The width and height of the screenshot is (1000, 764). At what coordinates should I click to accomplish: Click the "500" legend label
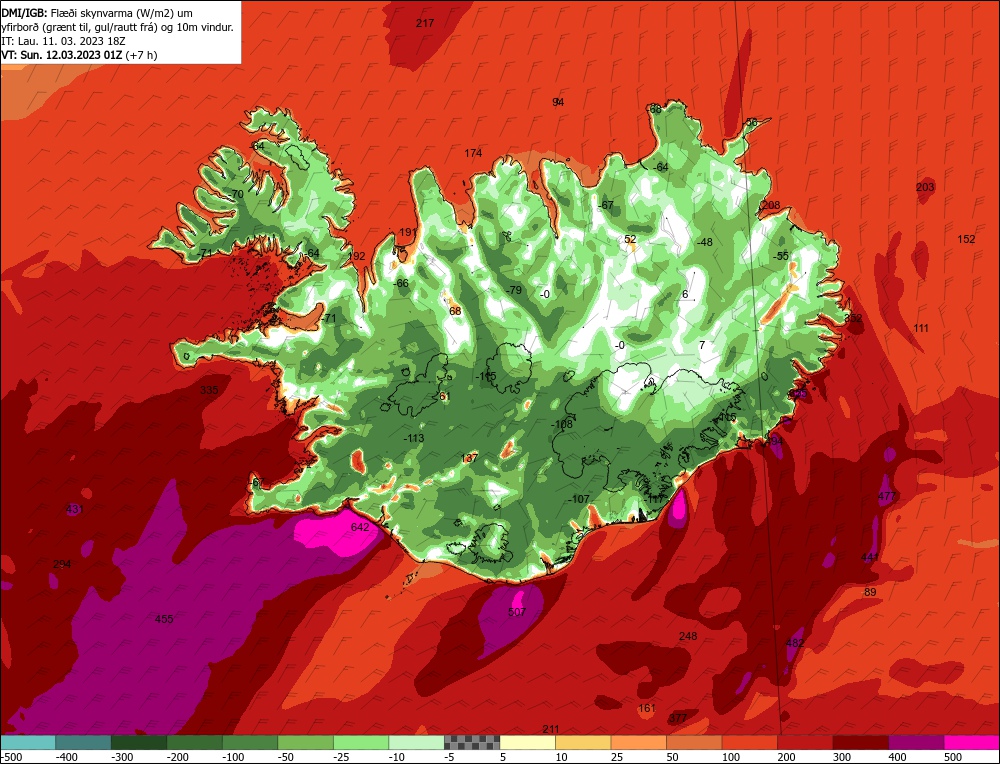(x=953, y=757)
